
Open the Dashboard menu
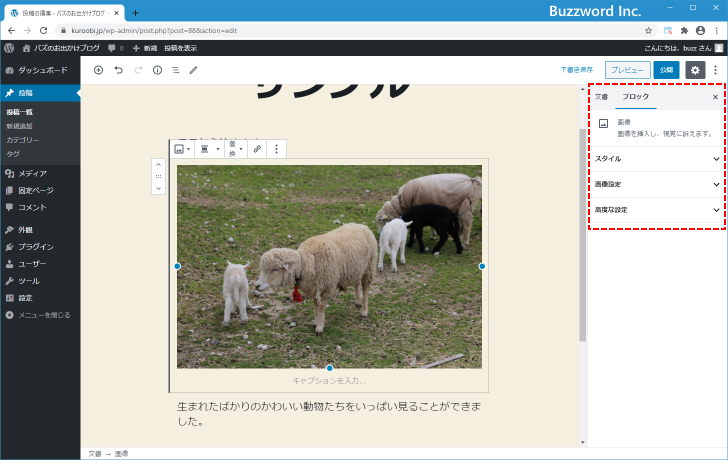(40, 70)
